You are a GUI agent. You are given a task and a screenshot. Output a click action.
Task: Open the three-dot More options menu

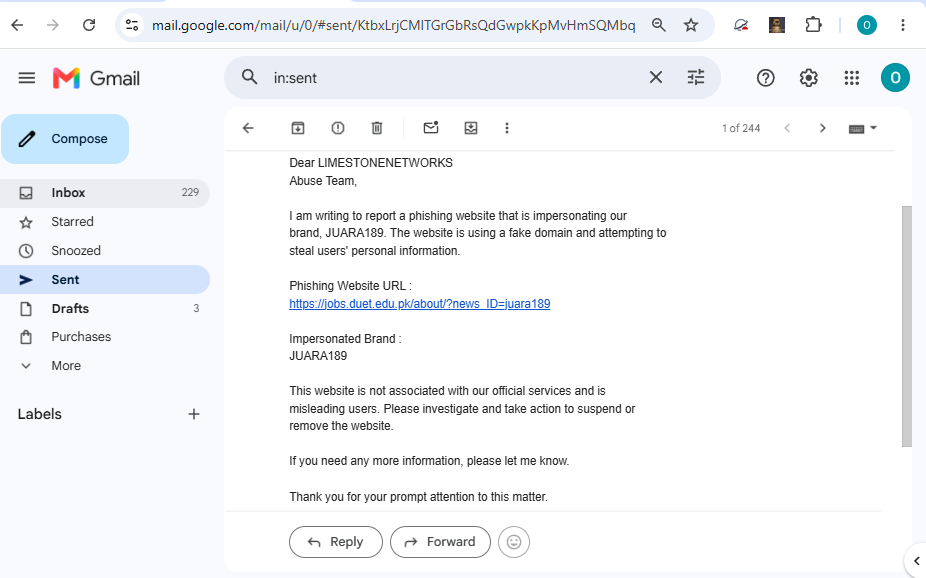coord(507,128)
